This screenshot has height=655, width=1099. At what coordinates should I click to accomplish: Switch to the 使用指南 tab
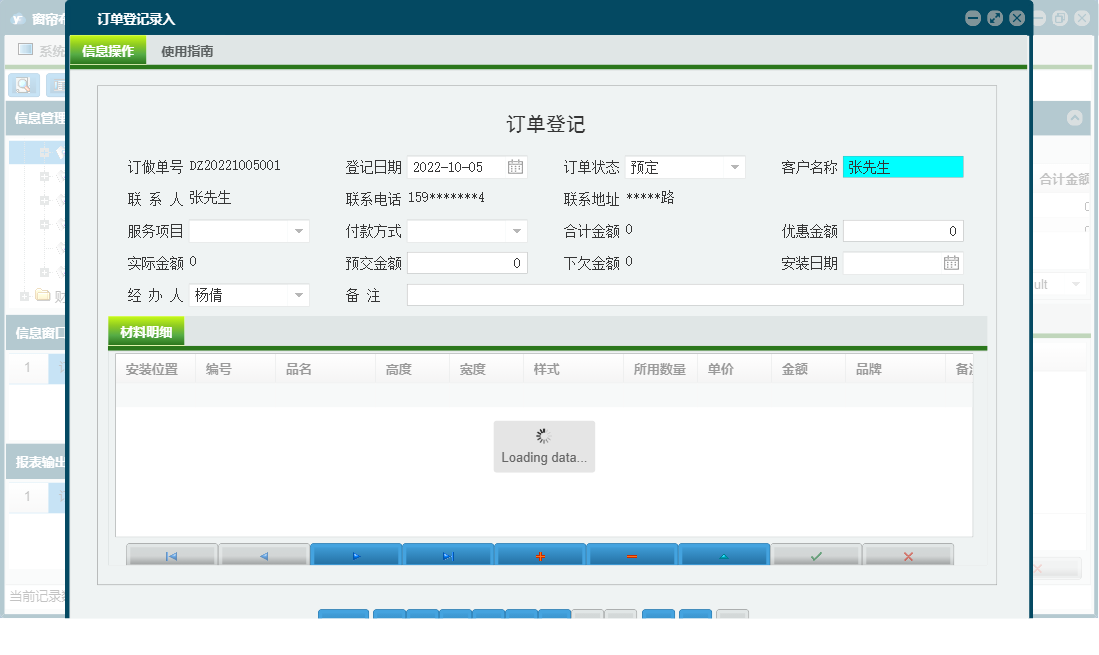click(185, 49)
